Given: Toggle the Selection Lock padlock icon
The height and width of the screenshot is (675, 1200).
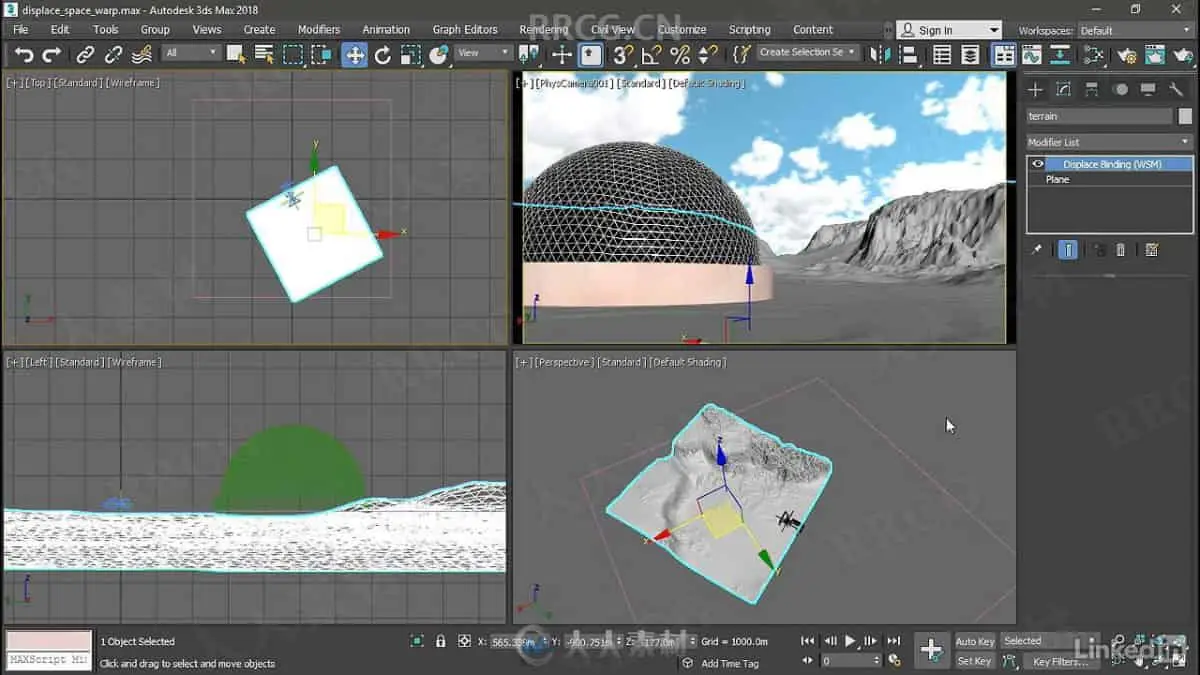Looking at the screenshot, I should pyautogui.click(x=441, y=641).
